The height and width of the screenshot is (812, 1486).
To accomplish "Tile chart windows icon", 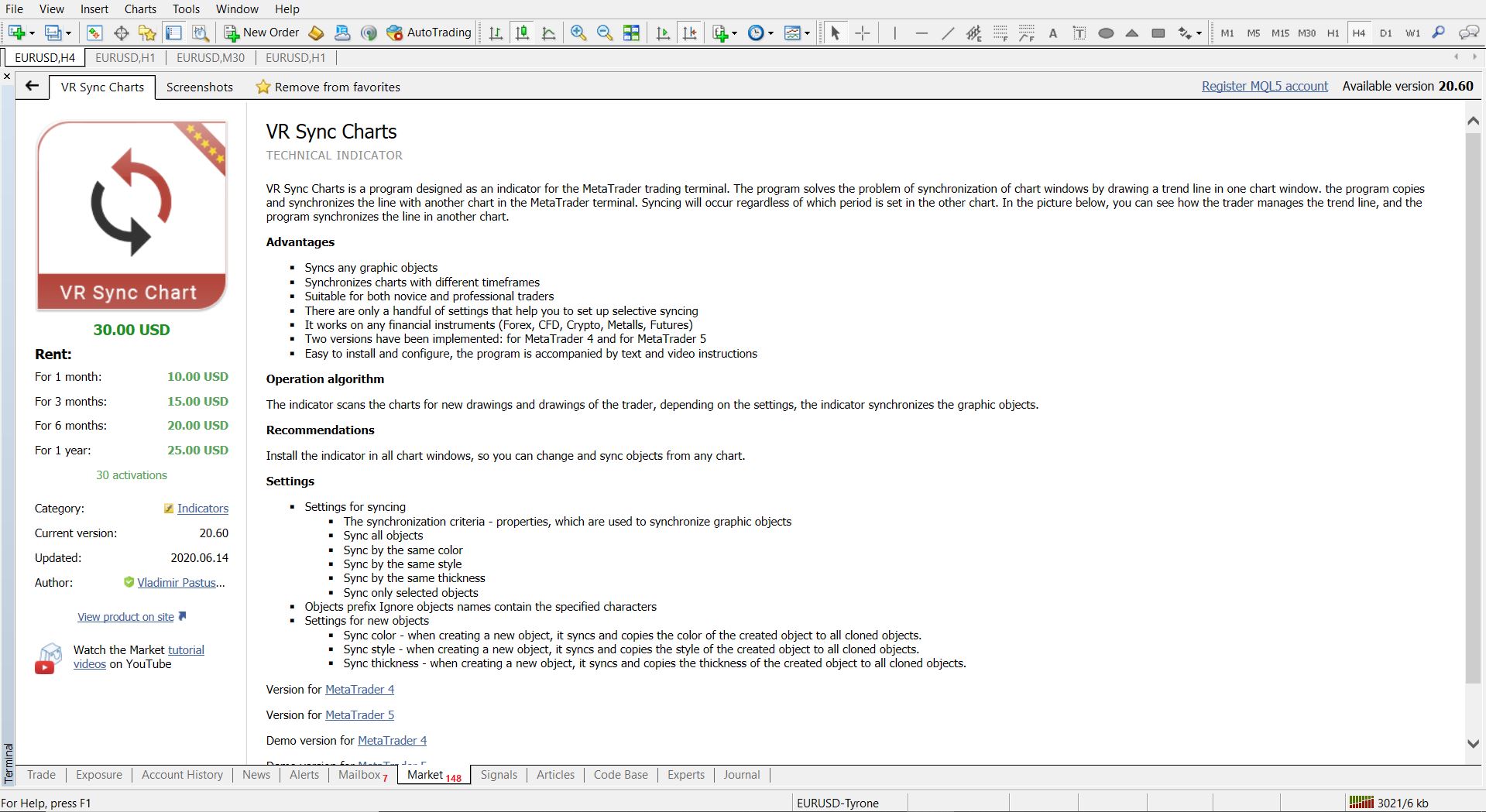I will click(632, 33).
